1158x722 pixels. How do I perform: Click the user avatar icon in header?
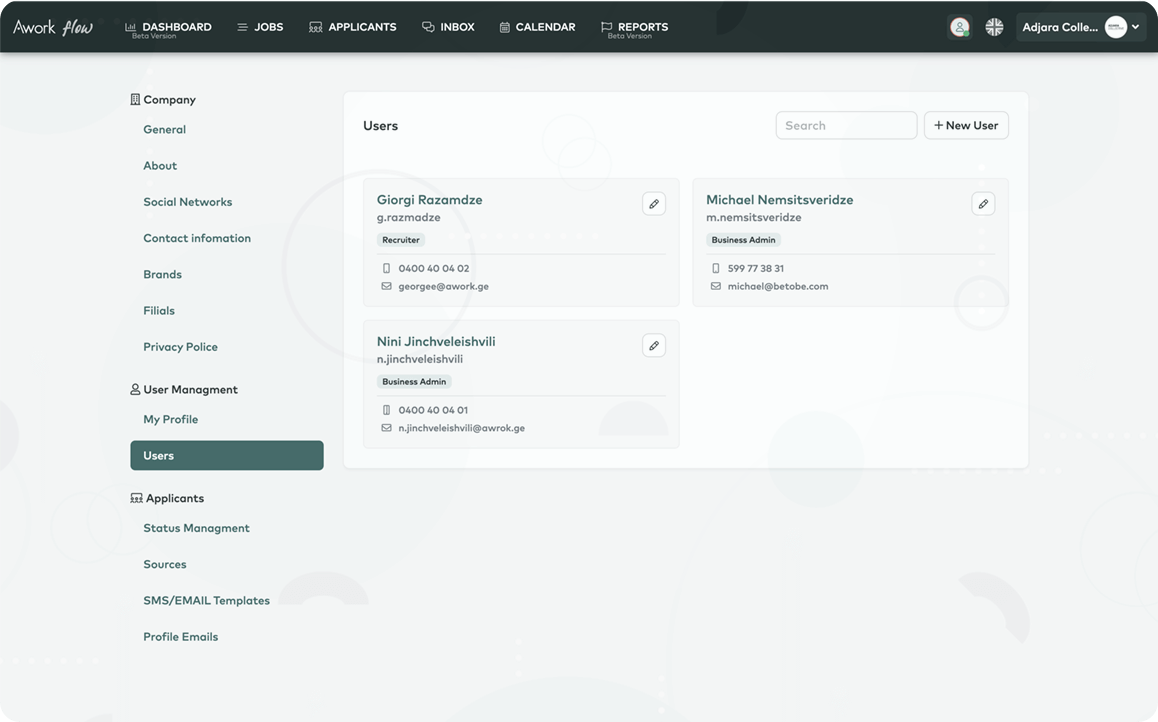(959, 27)
